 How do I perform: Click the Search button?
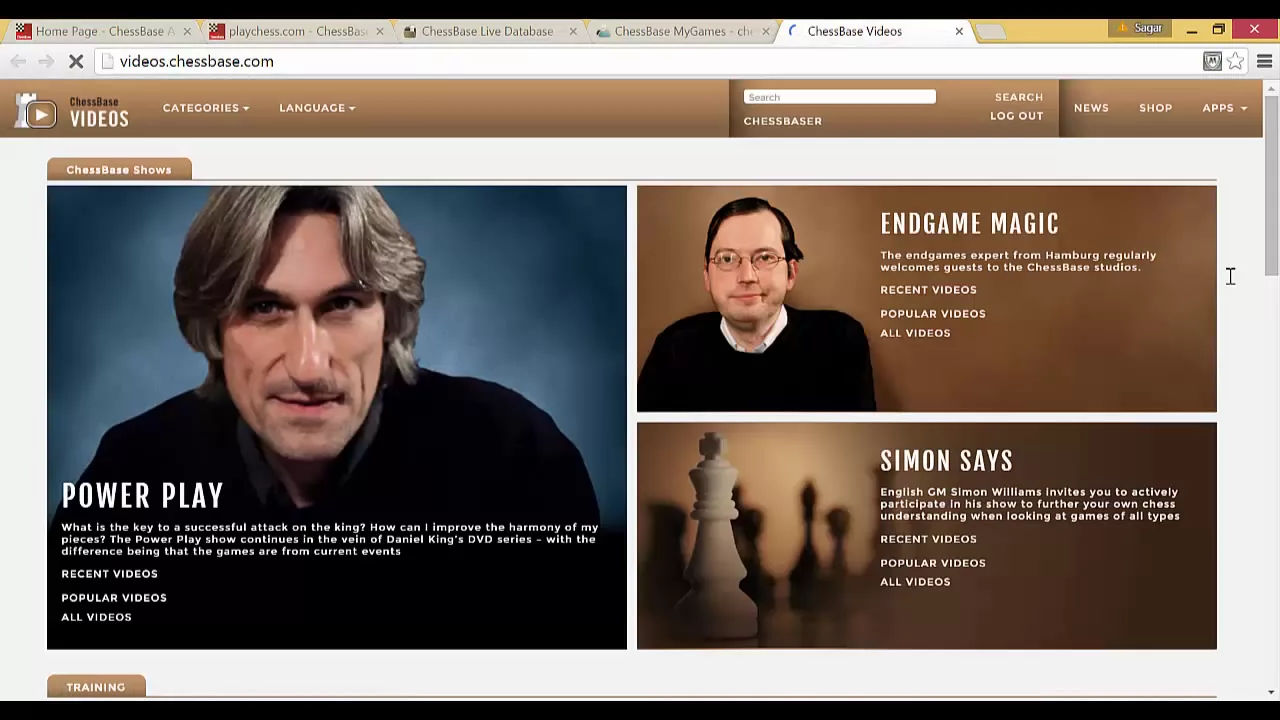point(1018,97)
